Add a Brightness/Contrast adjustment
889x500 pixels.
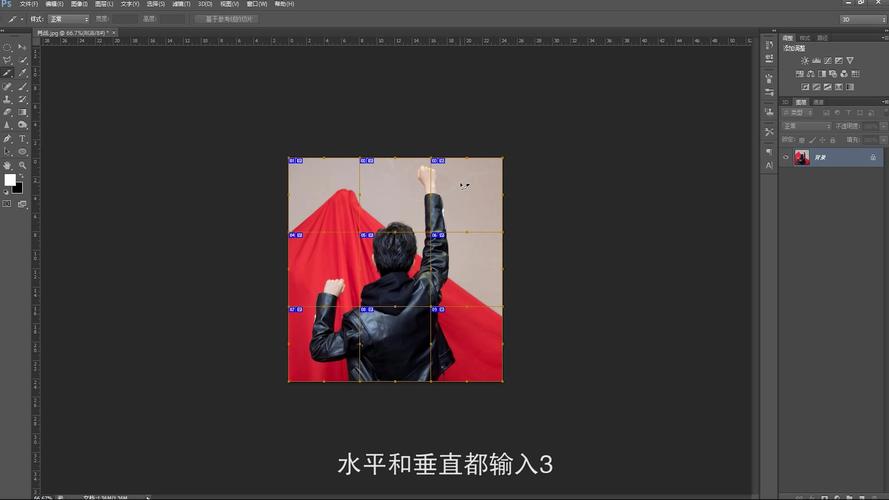coord(805,61)
